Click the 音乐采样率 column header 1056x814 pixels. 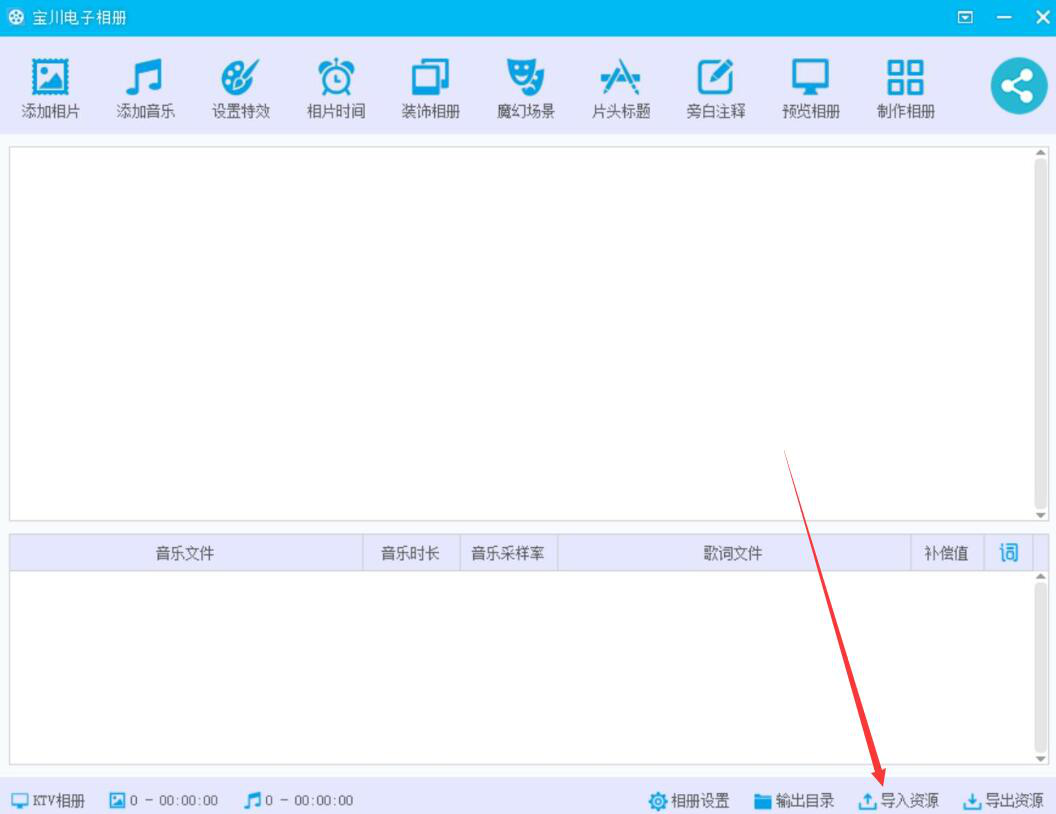coord(508,553)
